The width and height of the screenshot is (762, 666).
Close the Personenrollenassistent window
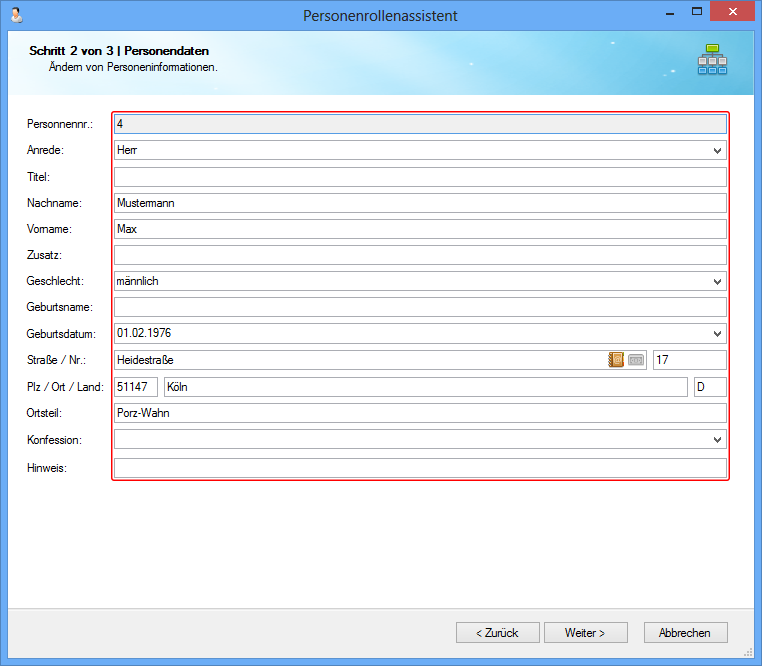click(x=732, y=12)
